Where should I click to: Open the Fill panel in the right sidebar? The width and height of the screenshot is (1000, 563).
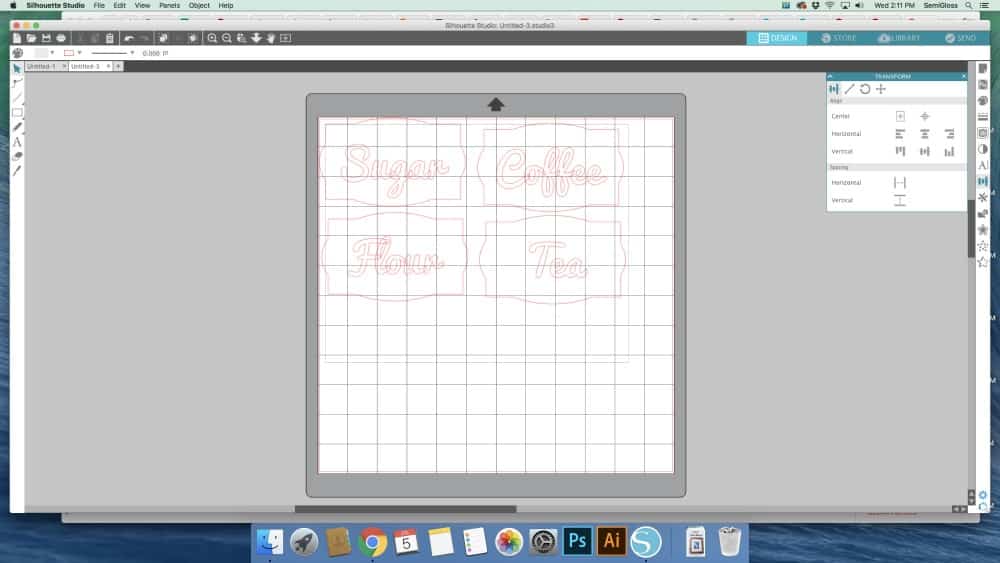pos(983,101)
